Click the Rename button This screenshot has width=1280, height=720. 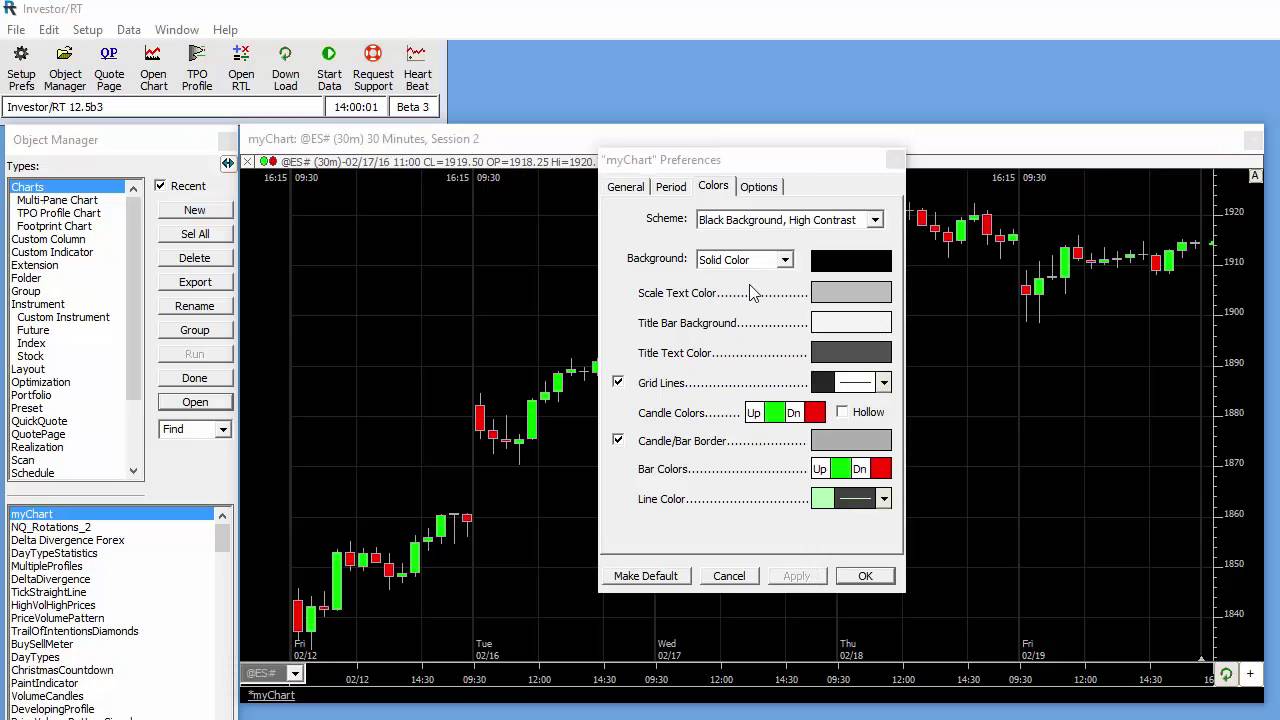tap(195, 306)
